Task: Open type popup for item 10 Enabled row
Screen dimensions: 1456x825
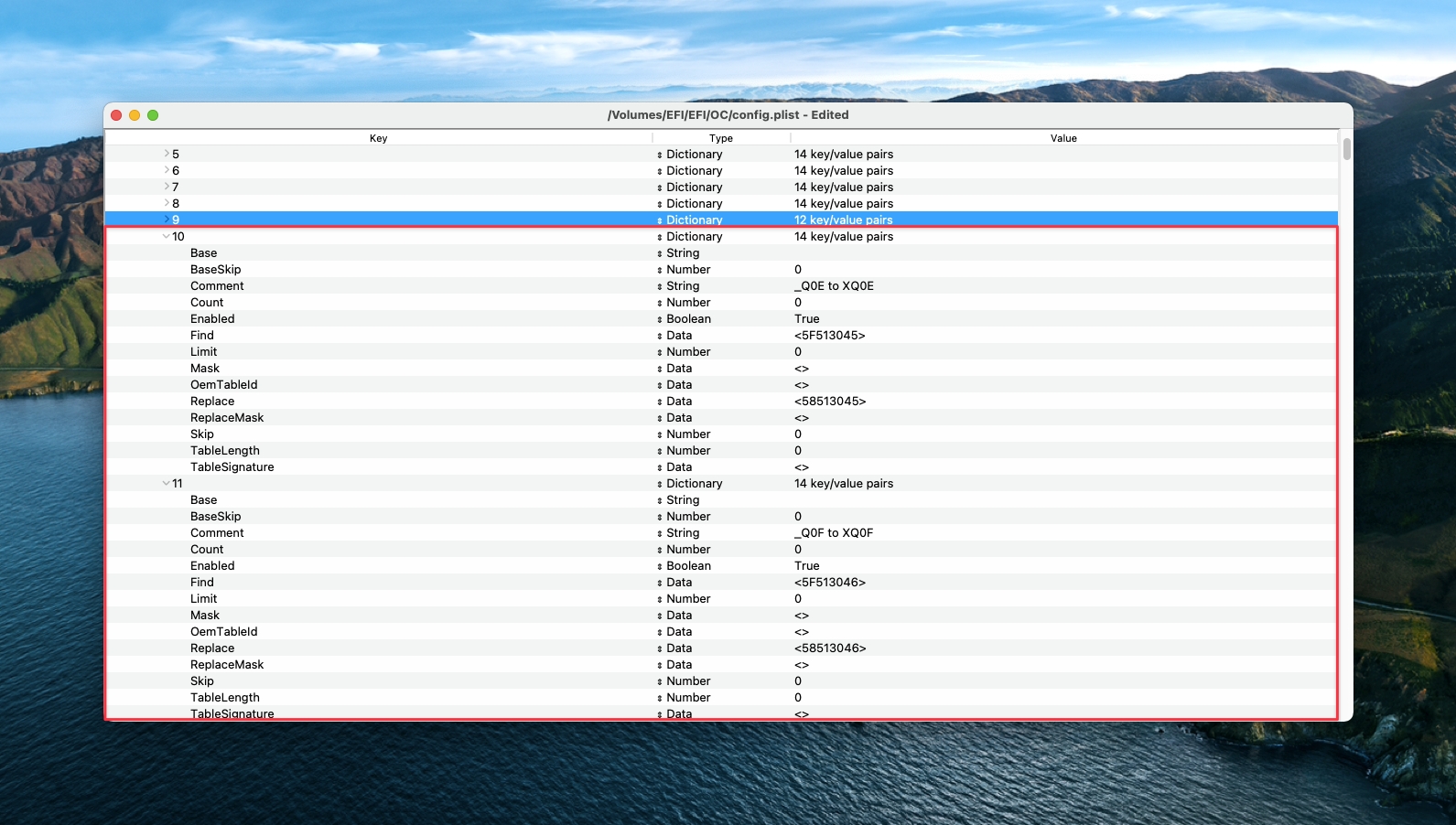Action: 660,319
